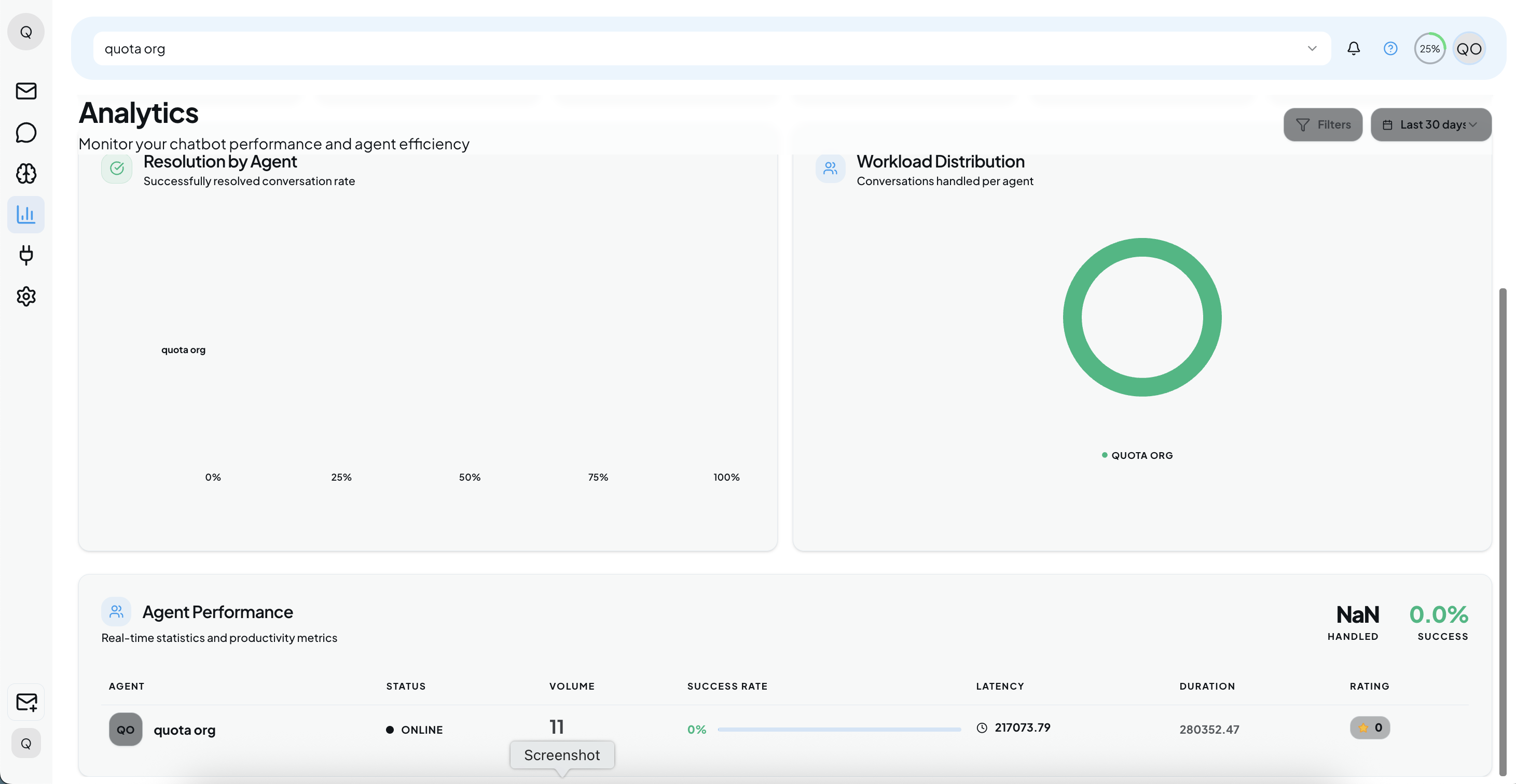Sort the table by SUCCESS RATE column
The width and height of the screenshot is (1516, 784).
727,686
